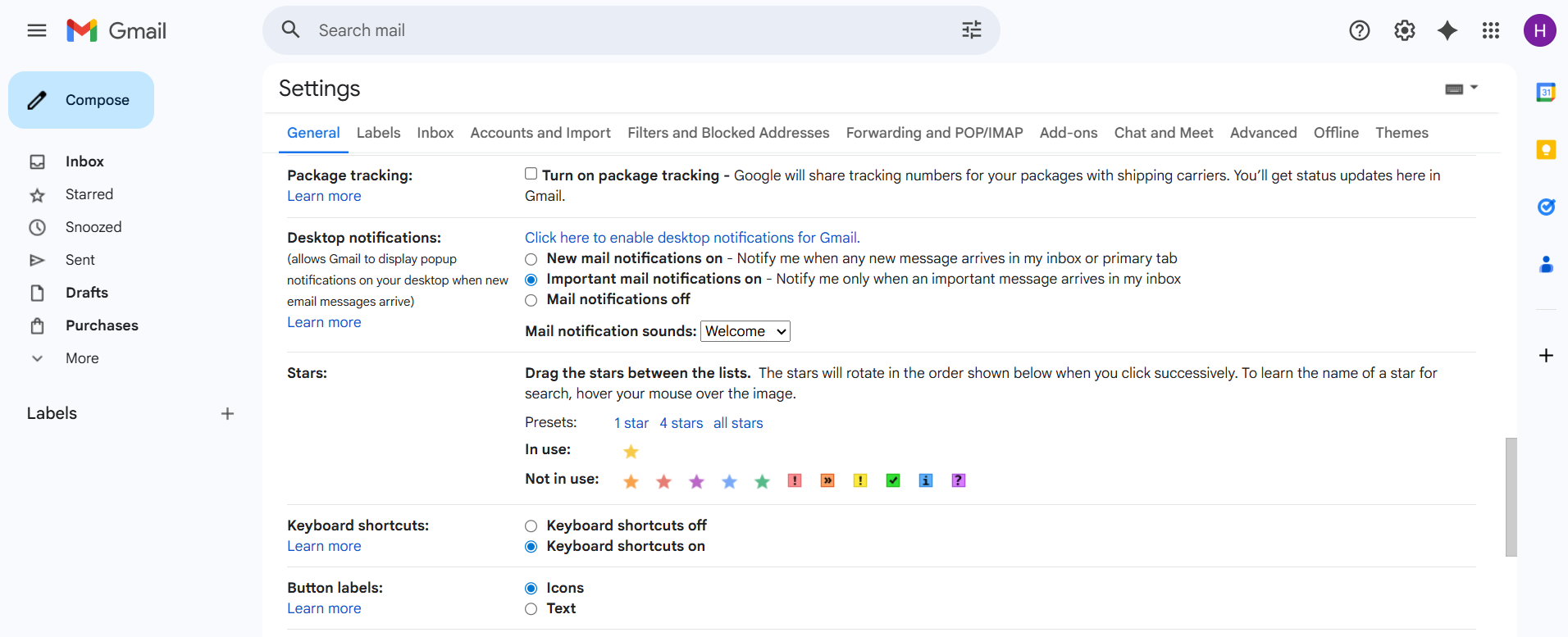Image resolution: width=1568 pixels, height=637 pixels.
Task: Select the green star
Action: coord(762,481)
